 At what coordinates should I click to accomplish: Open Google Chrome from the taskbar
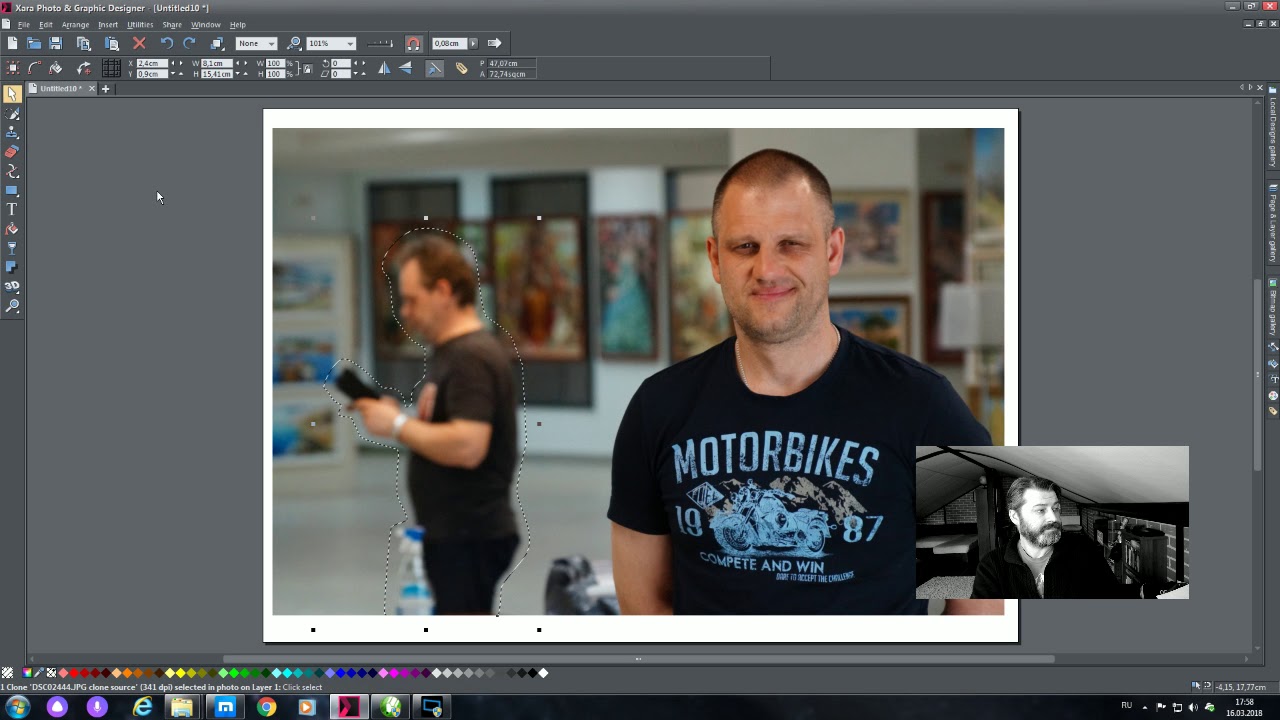click(x=266, y=707)
